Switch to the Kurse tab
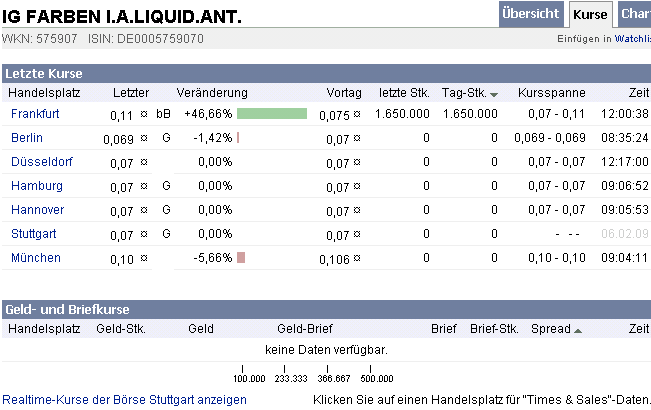651x410 pixels. pos(590,15)
